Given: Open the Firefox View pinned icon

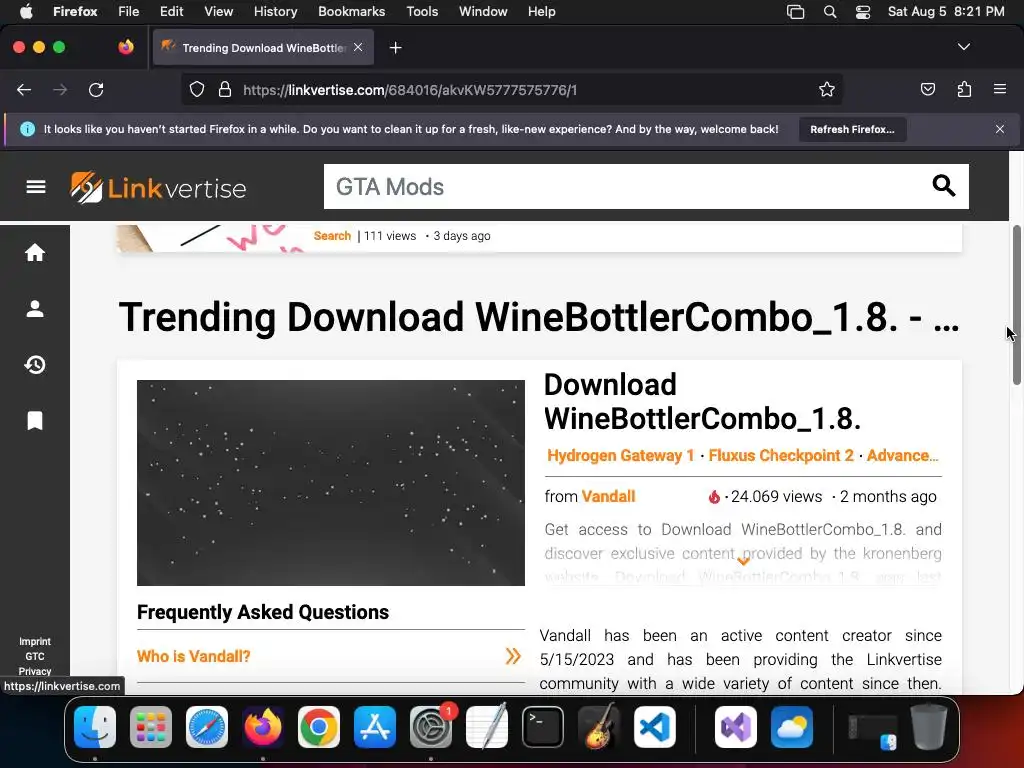Looking at the screenshot, I should coord(126,47).
